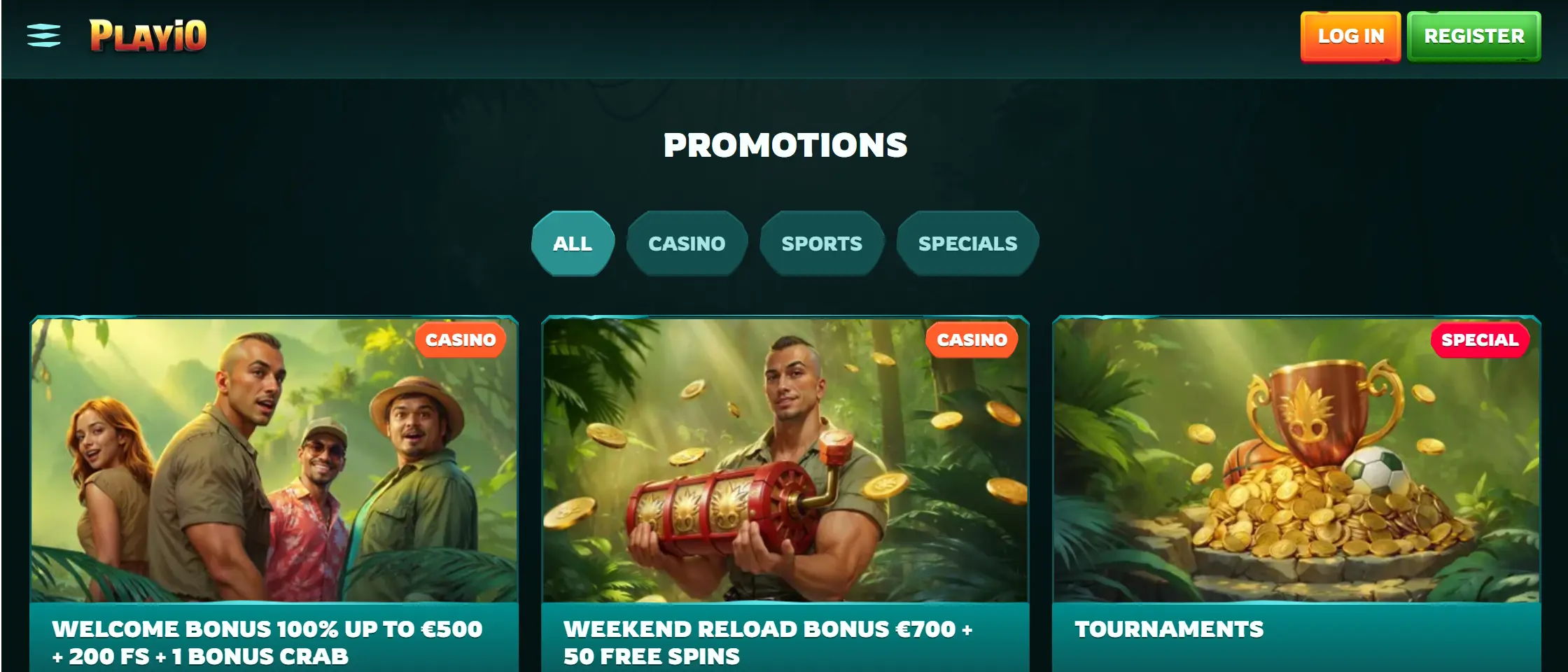Open the Weekend Reload Bonus image

[x=785, y=459]
